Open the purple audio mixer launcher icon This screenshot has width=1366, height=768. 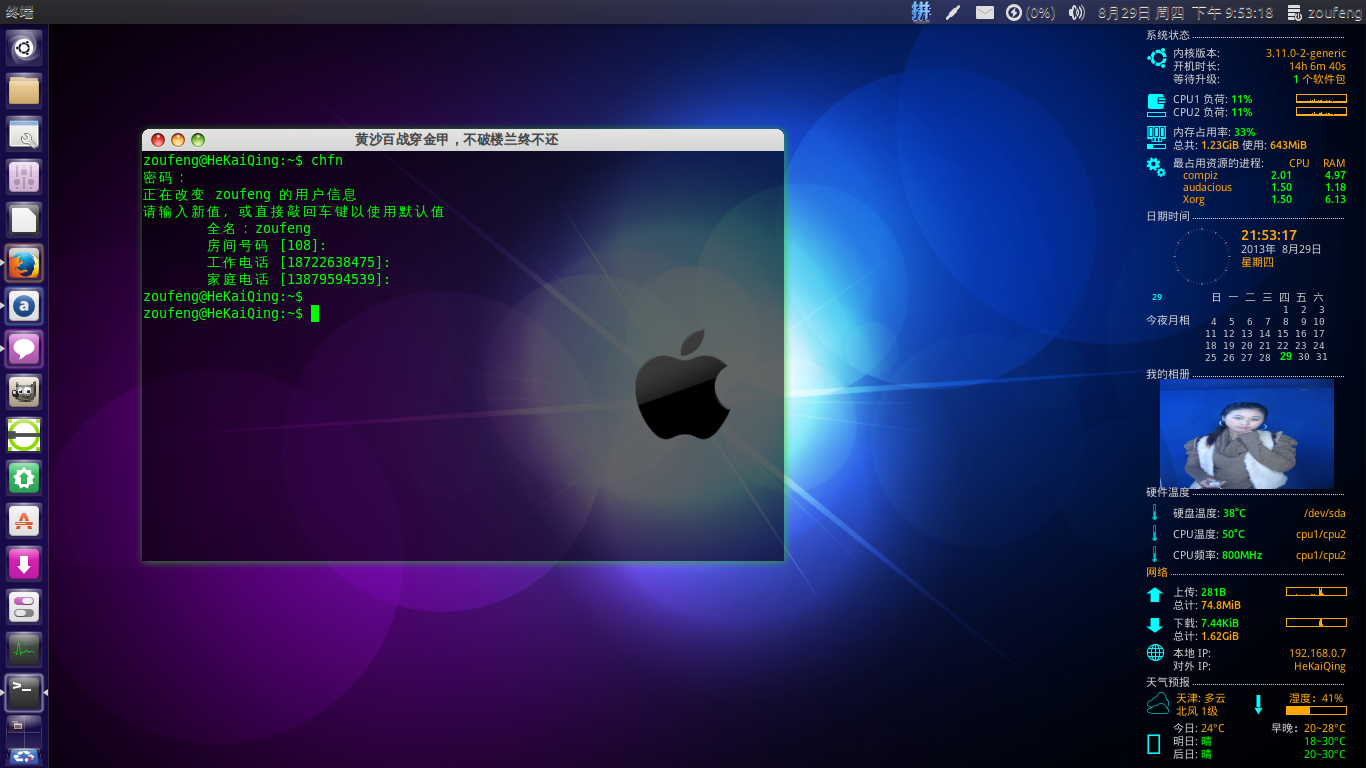(24, 177)
